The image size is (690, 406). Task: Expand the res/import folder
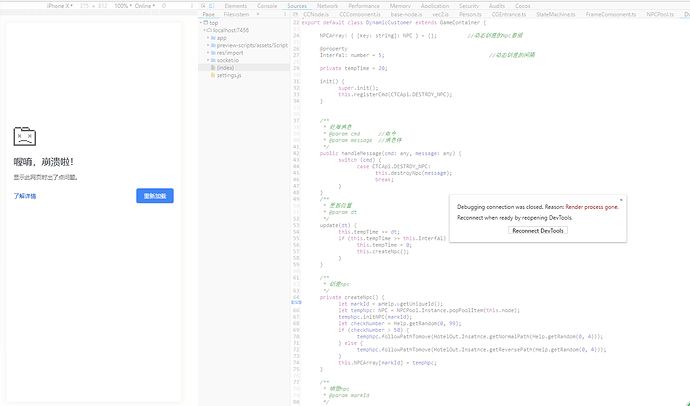click(207, 53)
